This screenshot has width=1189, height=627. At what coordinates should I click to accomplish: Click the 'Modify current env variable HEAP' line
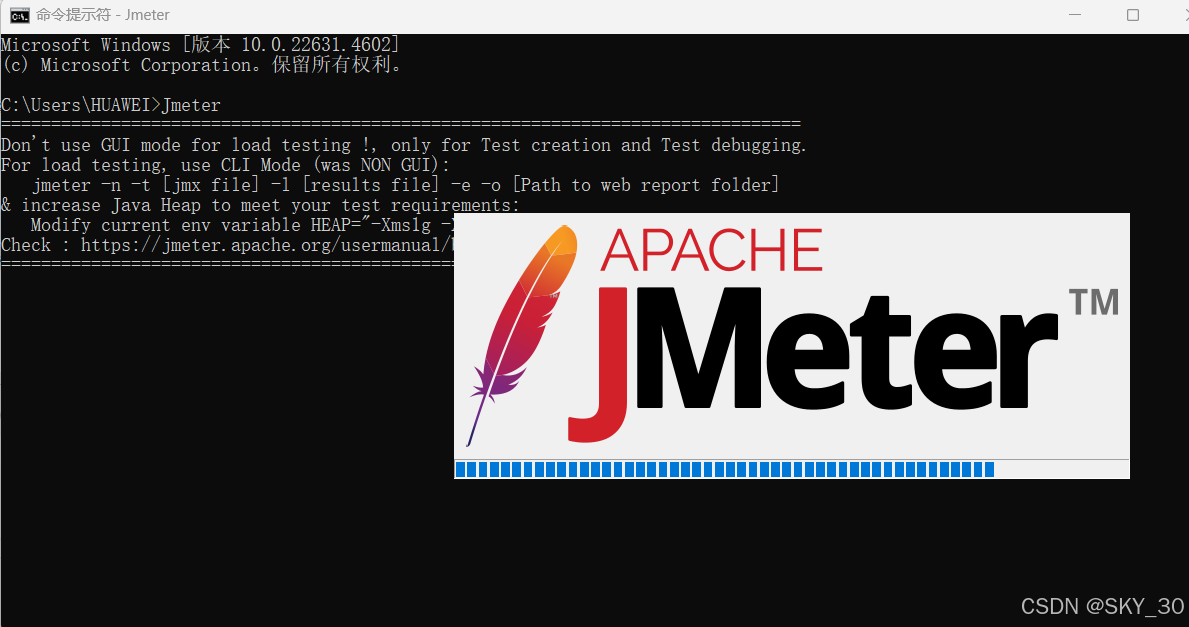coord(242,225)
